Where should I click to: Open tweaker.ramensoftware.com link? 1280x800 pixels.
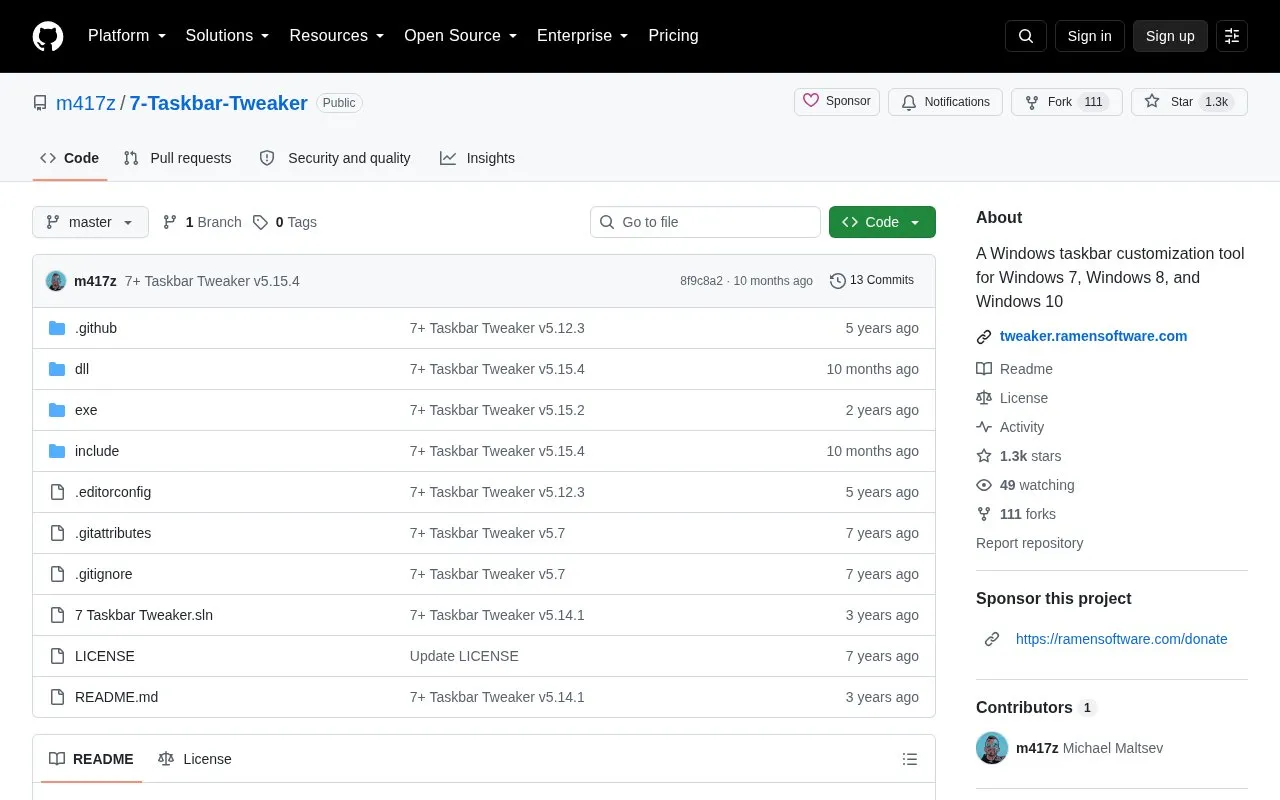pos(1093,336)
